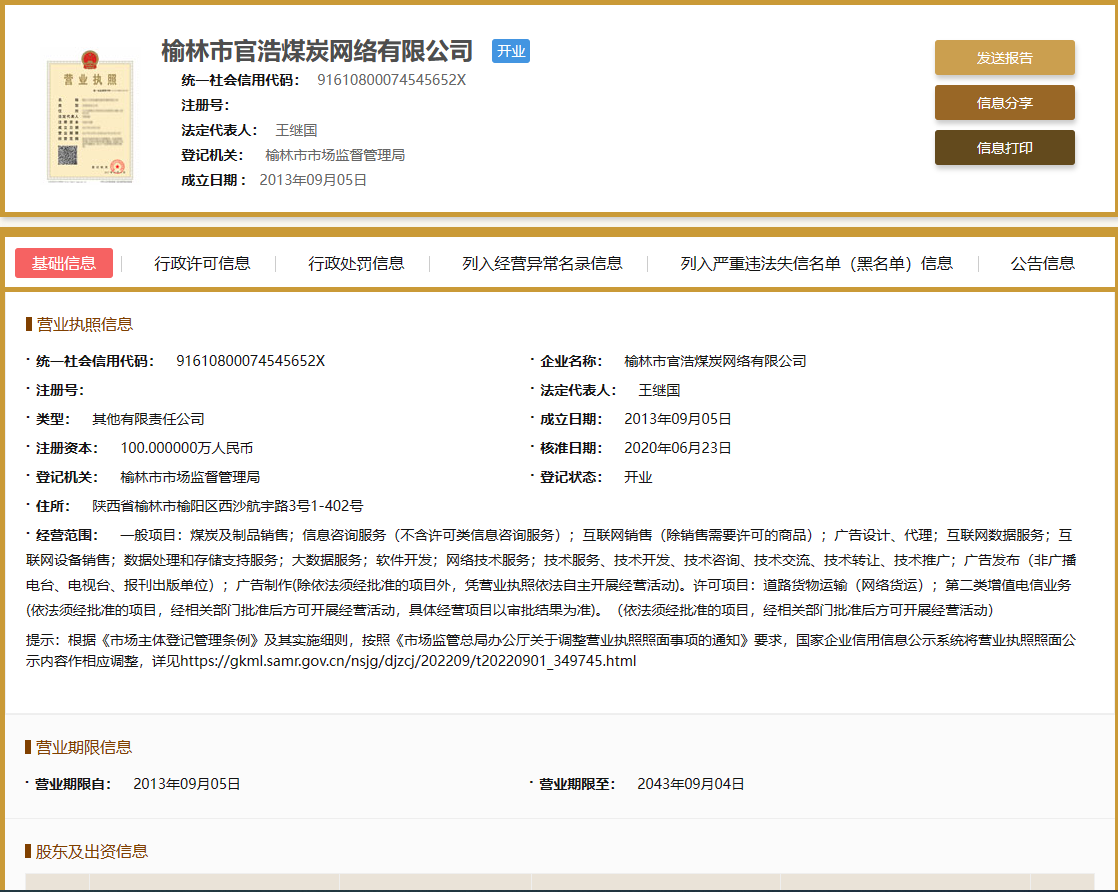The height and width of the screenshot is (892, 1118).
Task: Click the 注册资本 value 100.000000万人民币
Action: [186, 448]
